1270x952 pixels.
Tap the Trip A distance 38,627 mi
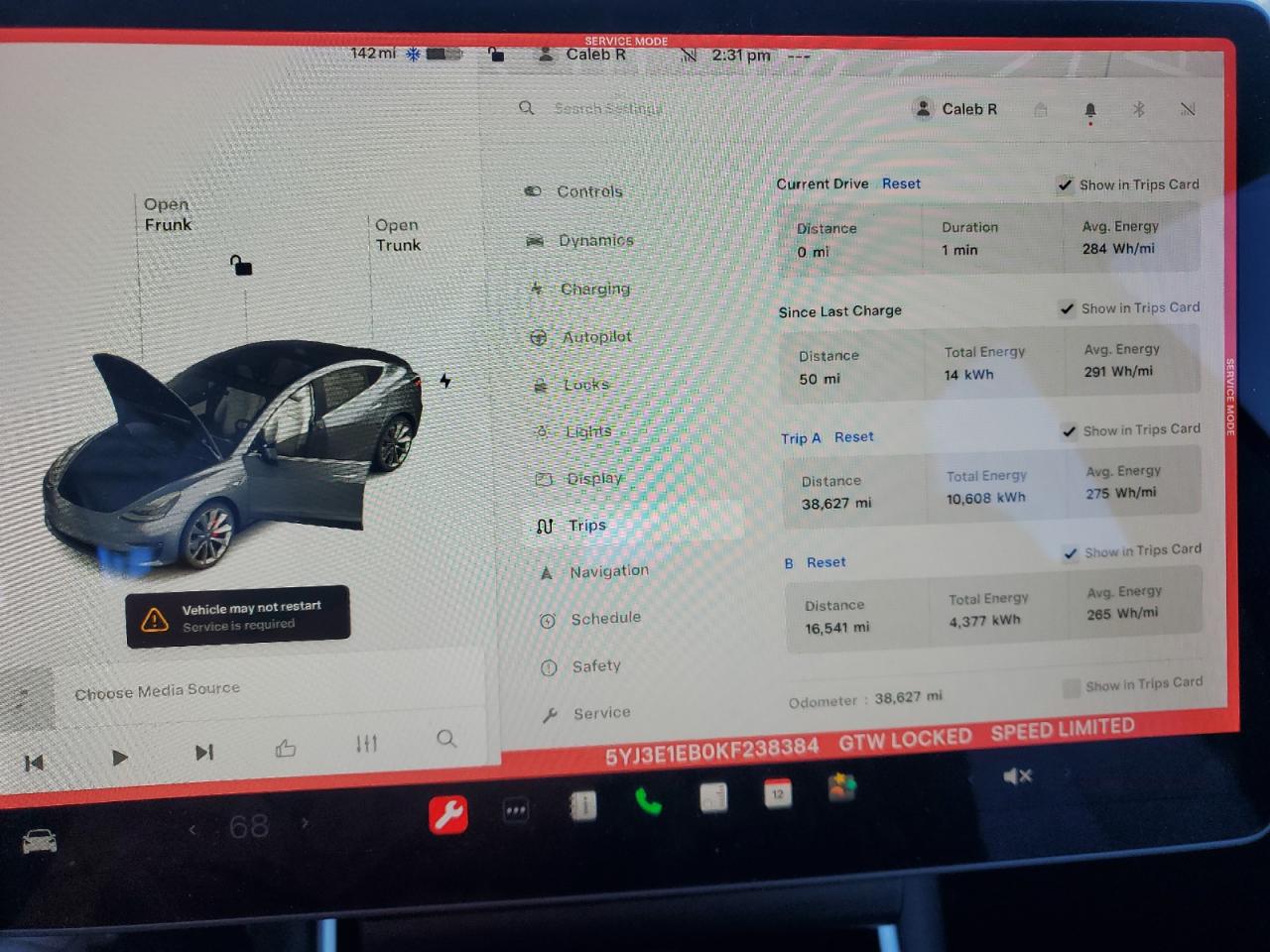pyautogui.click(x=836, y=504)
